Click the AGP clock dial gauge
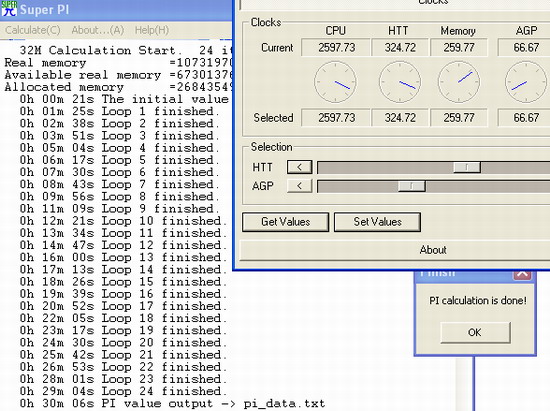550x411 pixels. tap(525, 82)
